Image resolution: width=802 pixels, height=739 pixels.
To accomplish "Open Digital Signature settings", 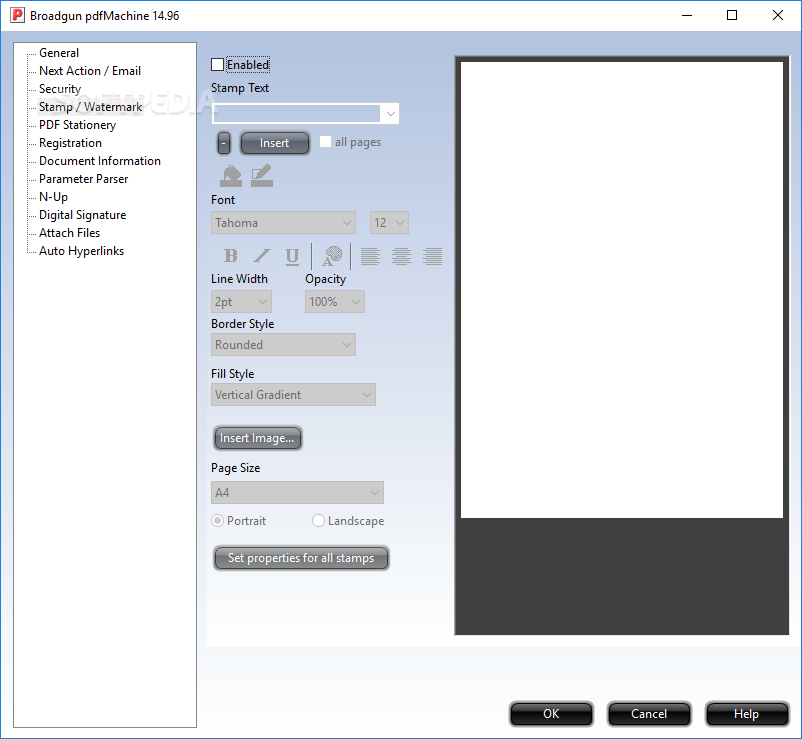I will coord(82,215).
